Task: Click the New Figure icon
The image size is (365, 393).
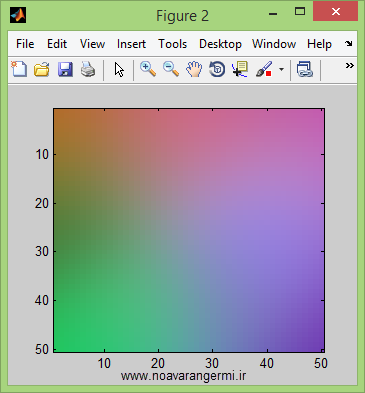Action: pyautogui.click(x=19, y=69)
